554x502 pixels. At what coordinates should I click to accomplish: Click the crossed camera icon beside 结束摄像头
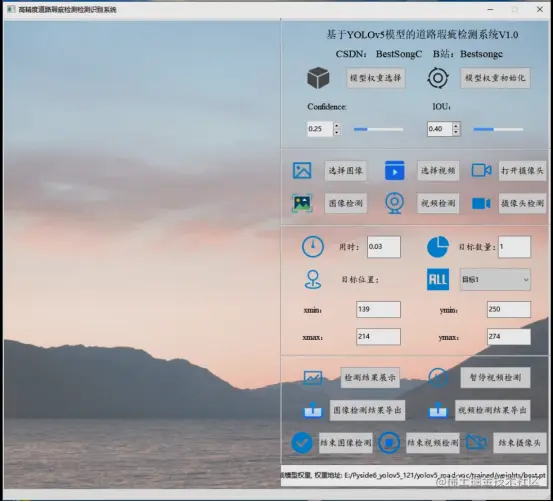pyautogui.click(x=476, y=442)
